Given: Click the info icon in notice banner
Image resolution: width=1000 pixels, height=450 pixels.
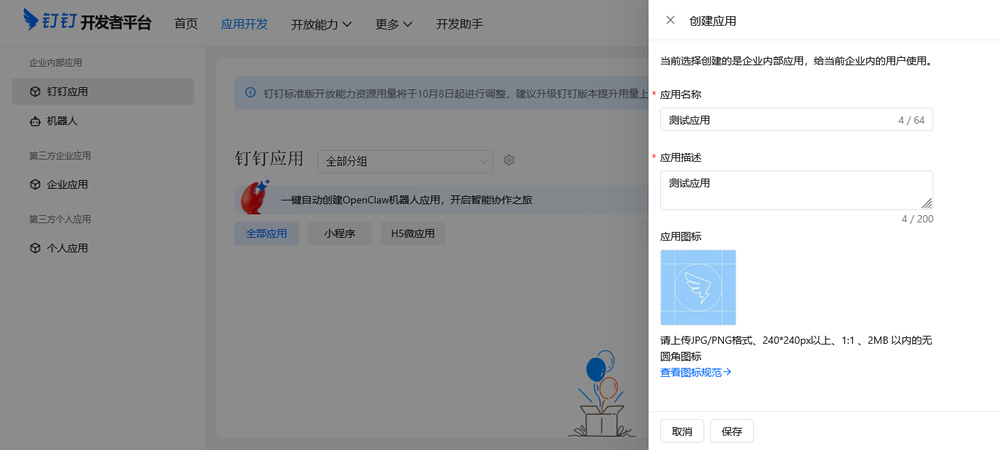Looking at the screenshot, I should point(250,94).
